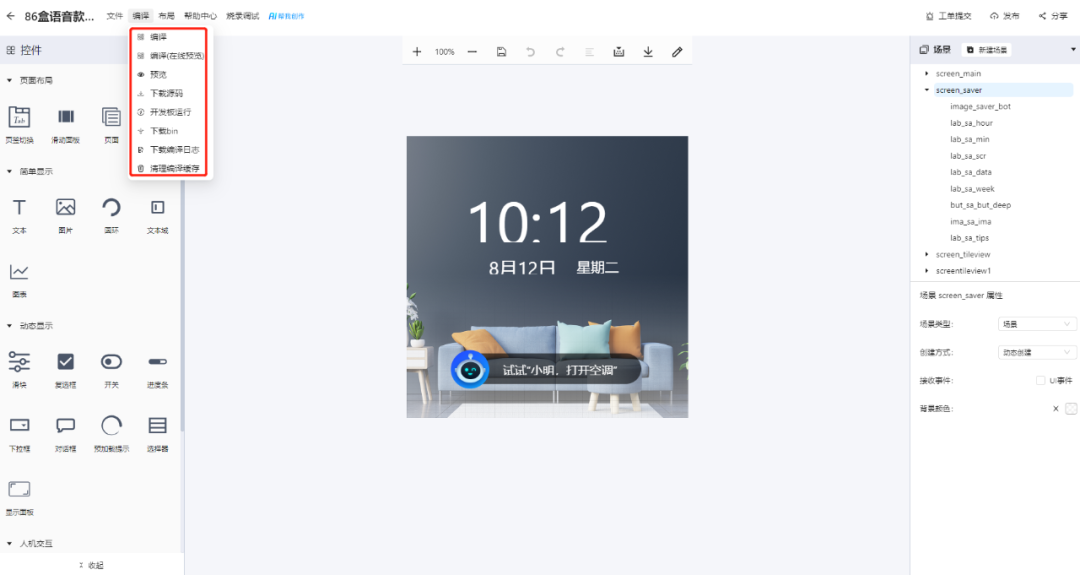The height and width of the screenshot is (575, 1080).
Task: Click the undo arrow in canvas toolbar
Action: [530, 52]
